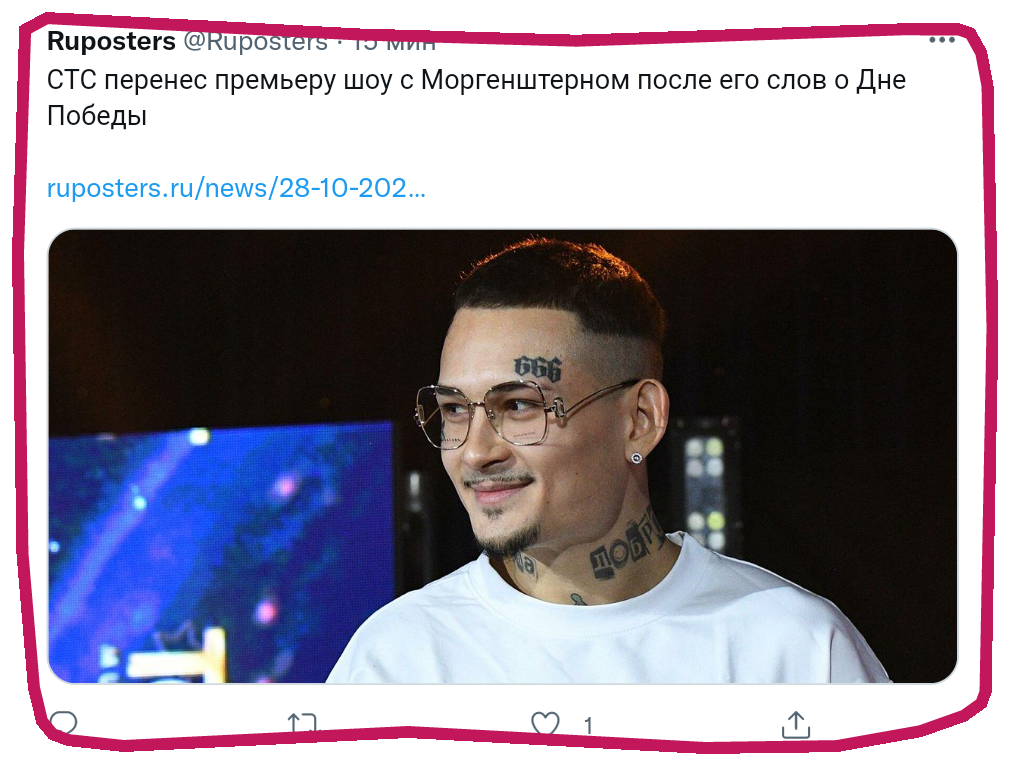Screen dimensions: 1011x766
Task: Open the three-dot more options menu
Action: coord(941,40)
